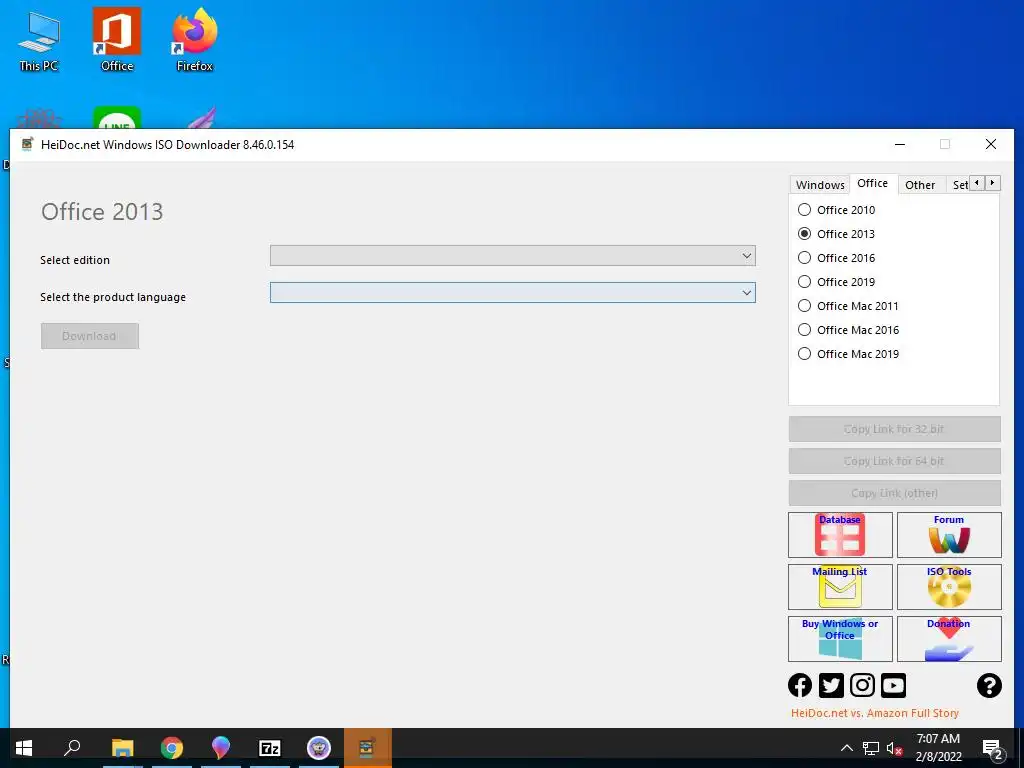Select the Office 2019 radio button
The height and width of the screenshot is (768, 1024).
pyautogui.click(x=805, y=282)
